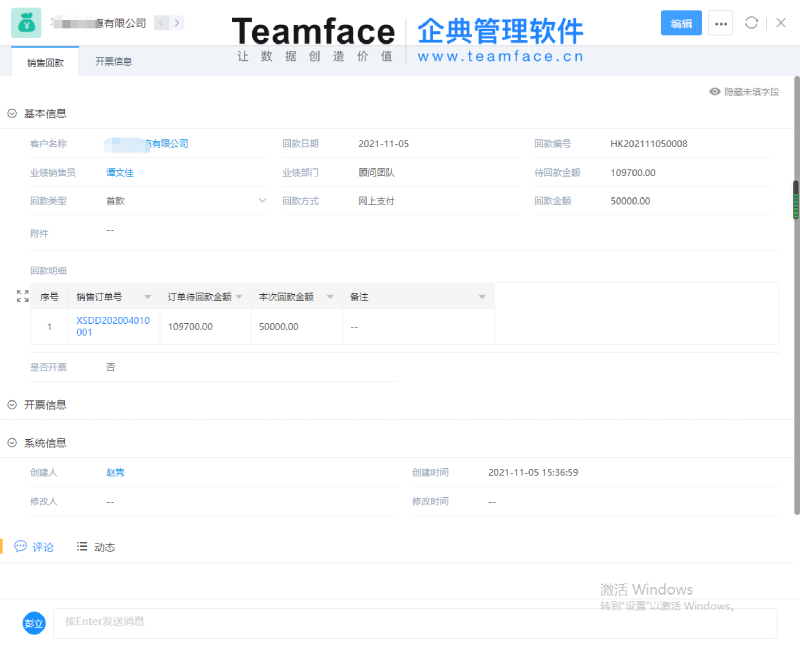Click the 创建时间 value 2021-11-05 15:36:59
This screenshot has width=800, height=647.
(533, 472)
